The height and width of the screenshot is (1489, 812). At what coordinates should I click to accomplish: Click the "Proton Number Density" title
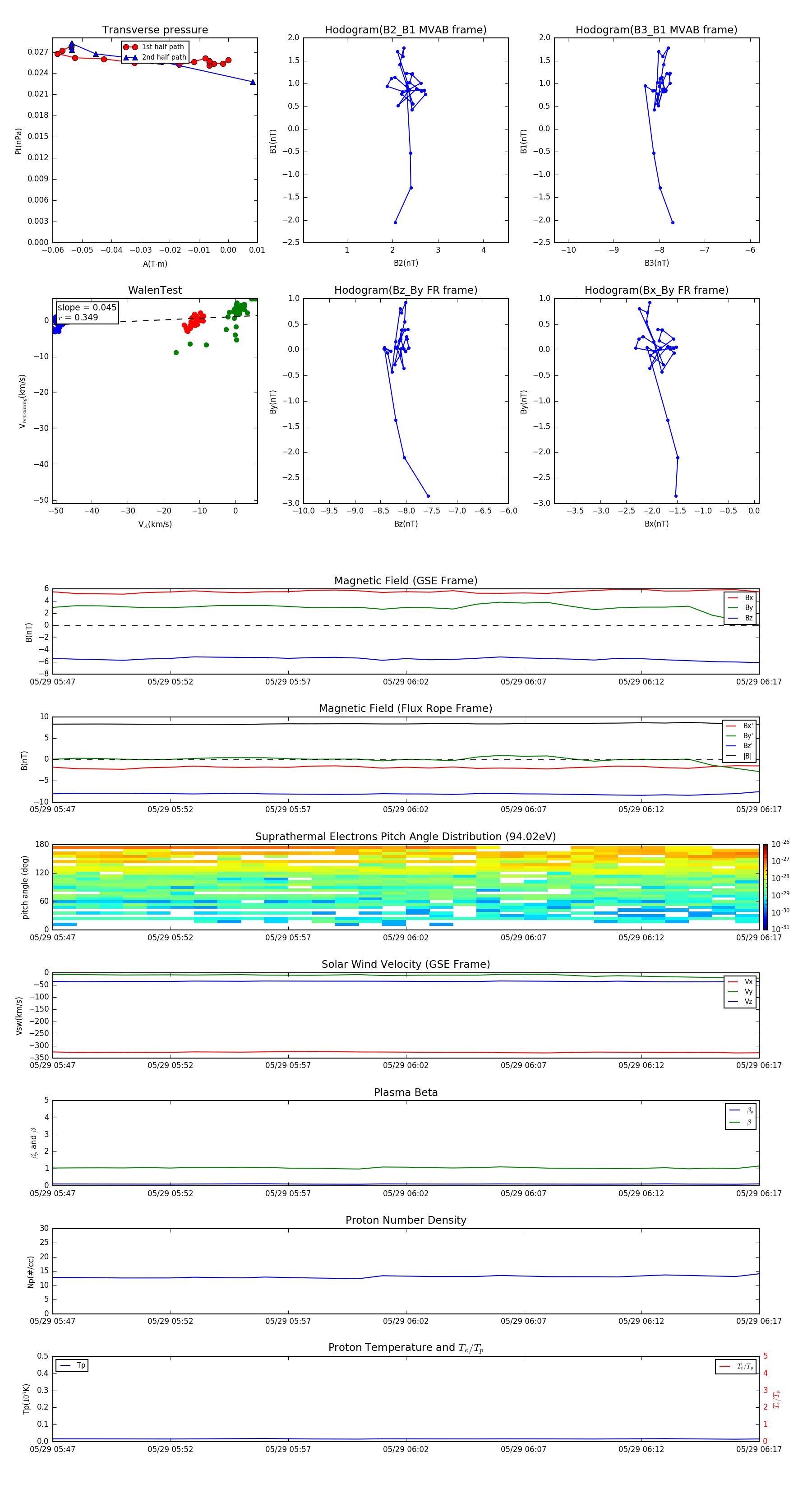[406, 1220]
